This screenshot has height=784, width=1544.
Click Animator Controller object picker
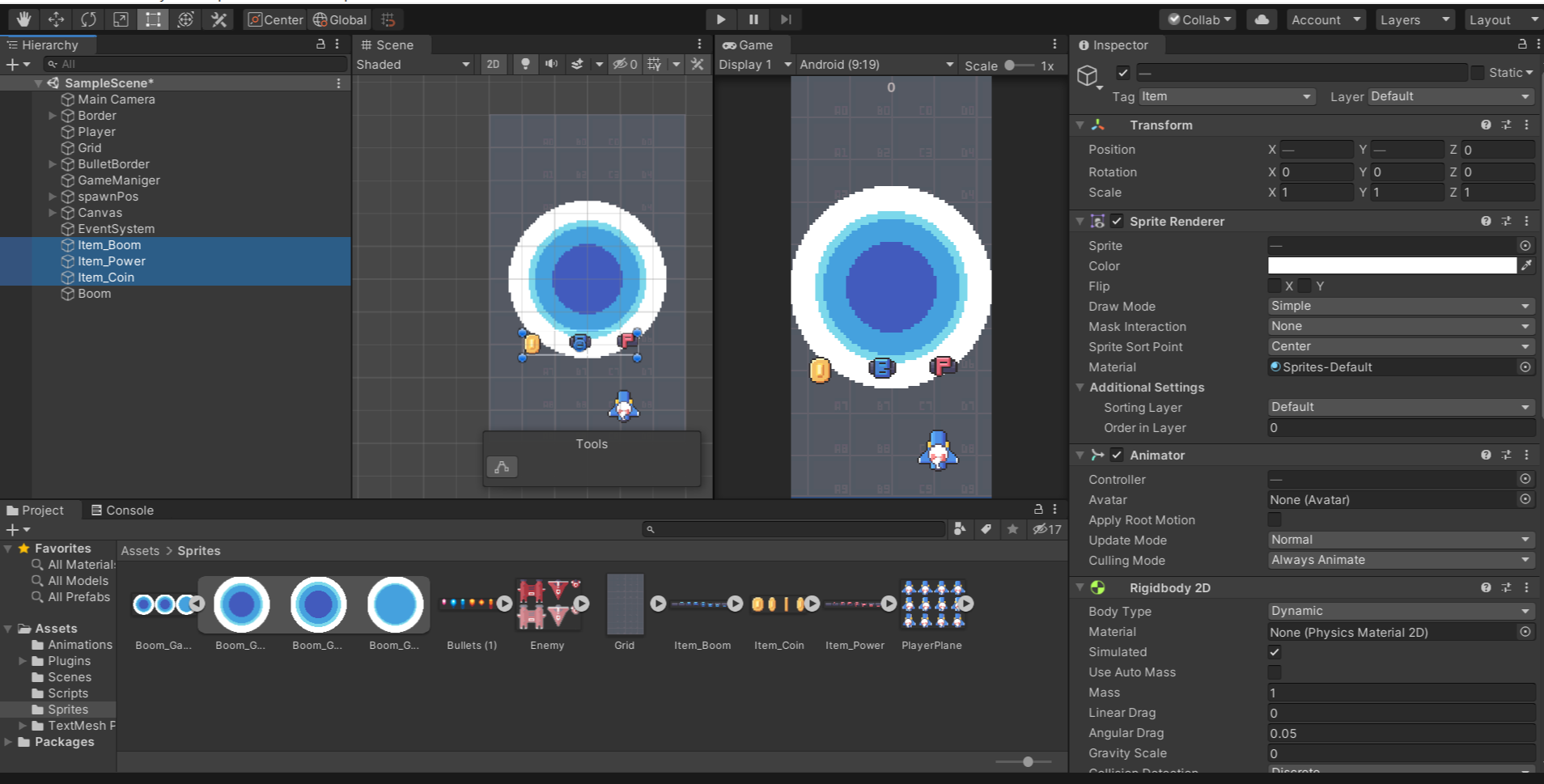point(1525,479)
